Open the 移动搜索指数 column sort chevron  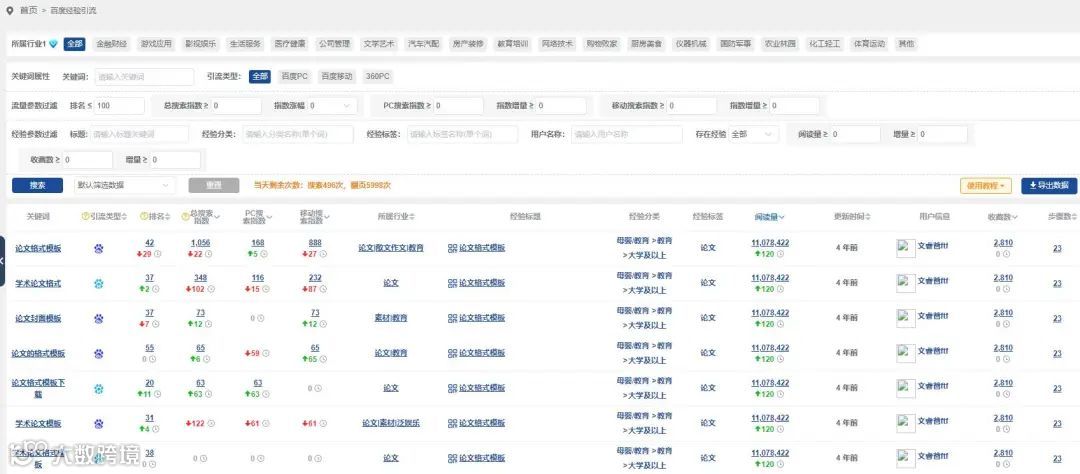click(327, 216)
